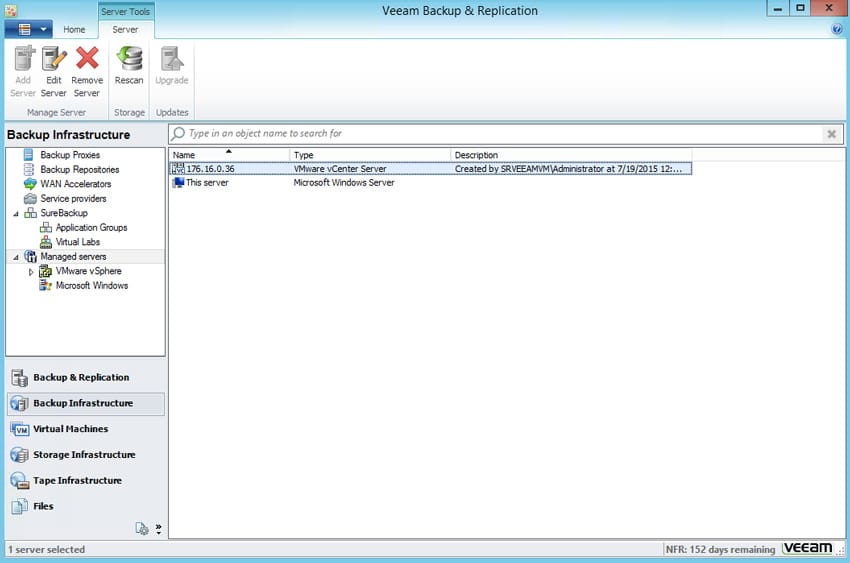Select the Backup Proxies tree item
850x563 pixels.
pos(69,155)
